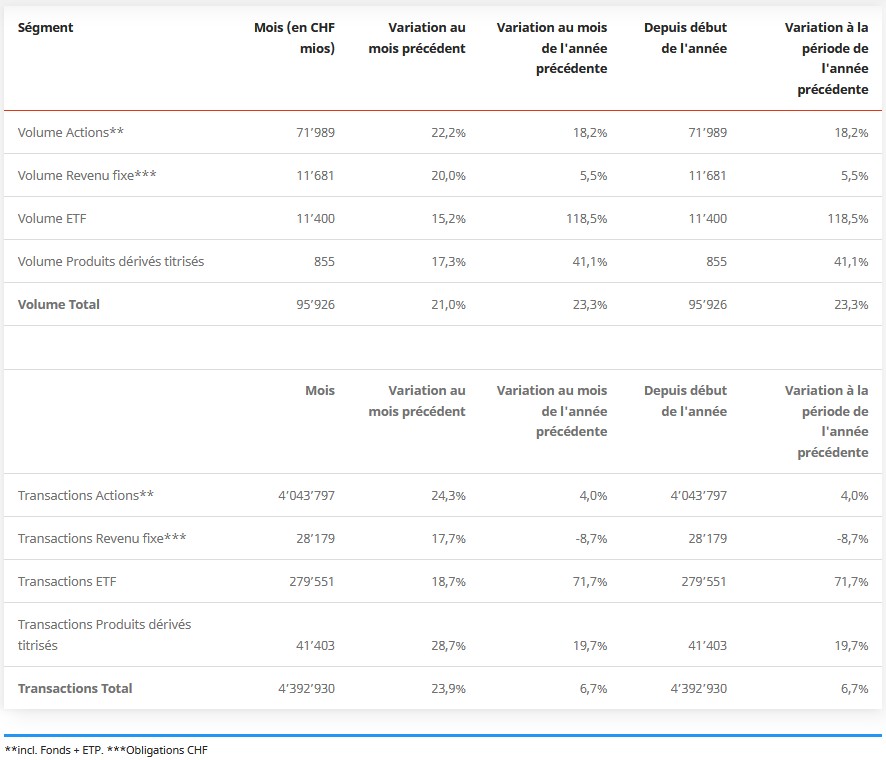Select the bold 'Volume Total' row label

(x=59, y=305)
